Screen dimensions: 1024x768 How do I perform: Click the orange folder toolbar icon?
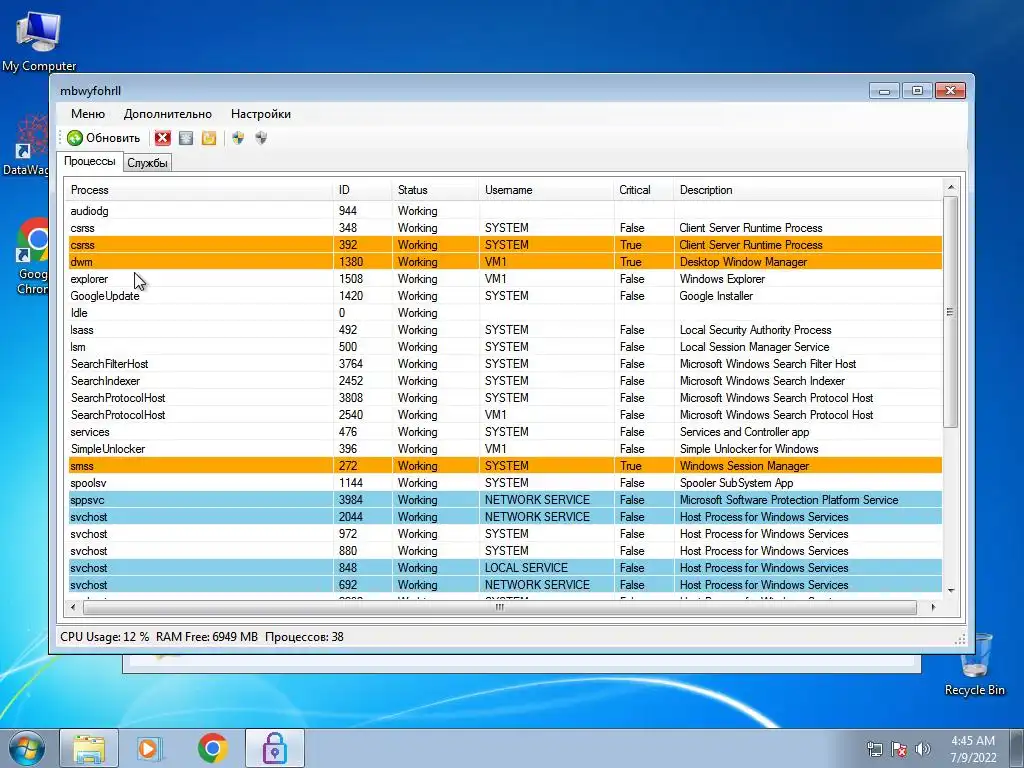[x=209, y=138]
